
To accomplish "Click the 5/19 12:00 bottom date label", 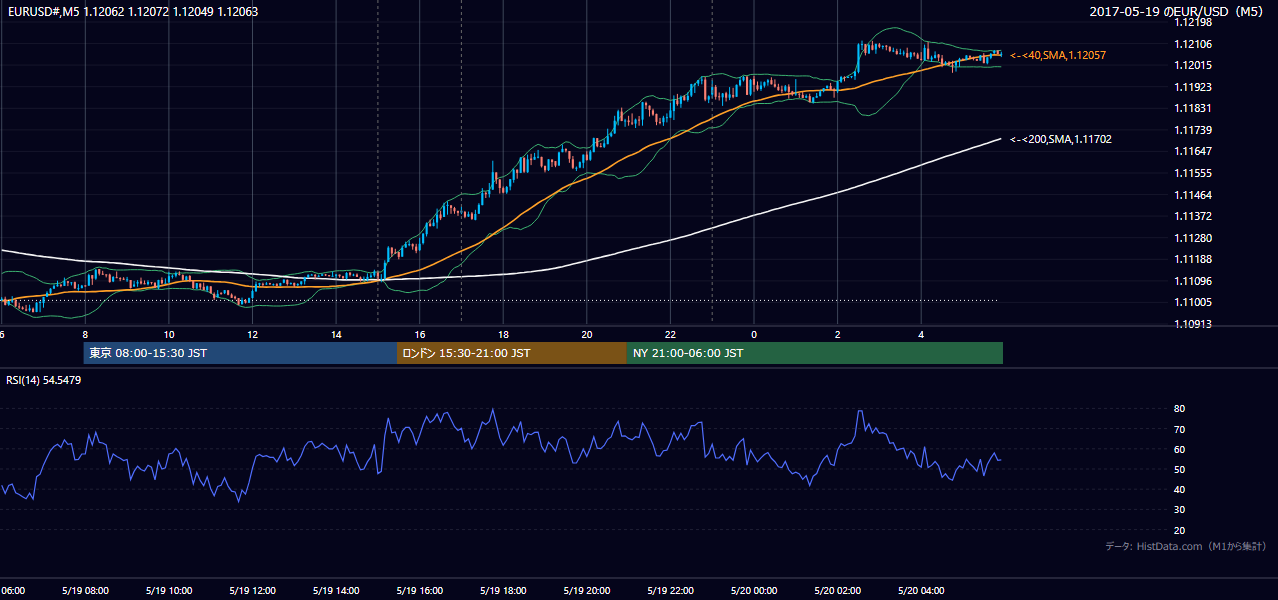I will (252, 590).
